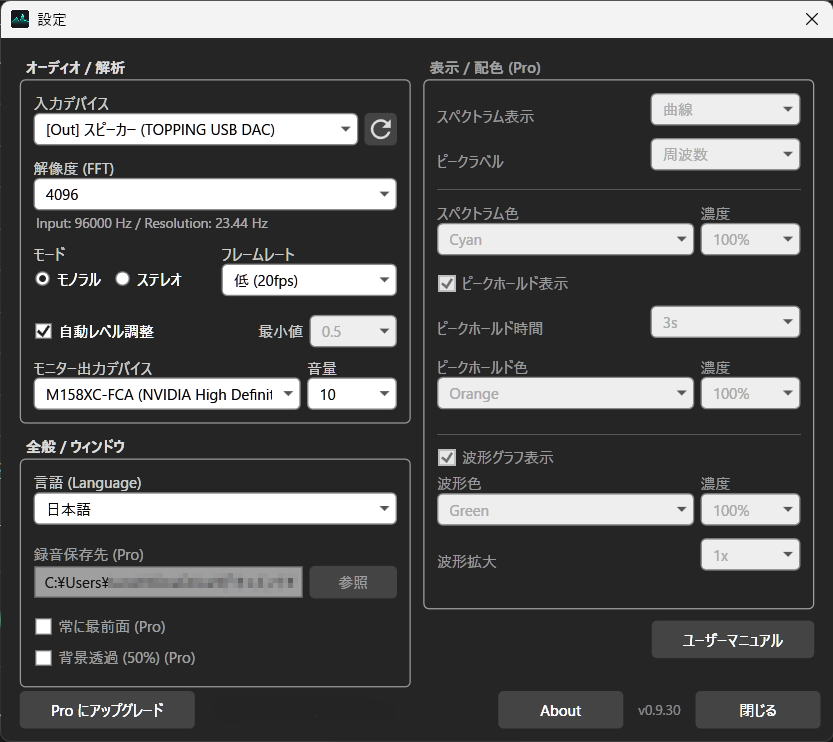Open the ピークラベル 周波数 dropdown
The image size is (833, 742).
pos(725,155)
